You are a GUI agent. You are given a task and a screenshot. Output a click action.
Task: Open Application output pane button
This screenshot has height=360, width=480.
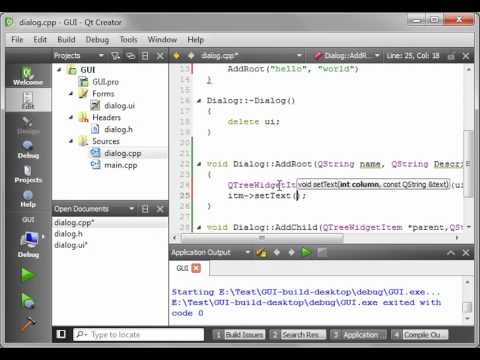358,334
